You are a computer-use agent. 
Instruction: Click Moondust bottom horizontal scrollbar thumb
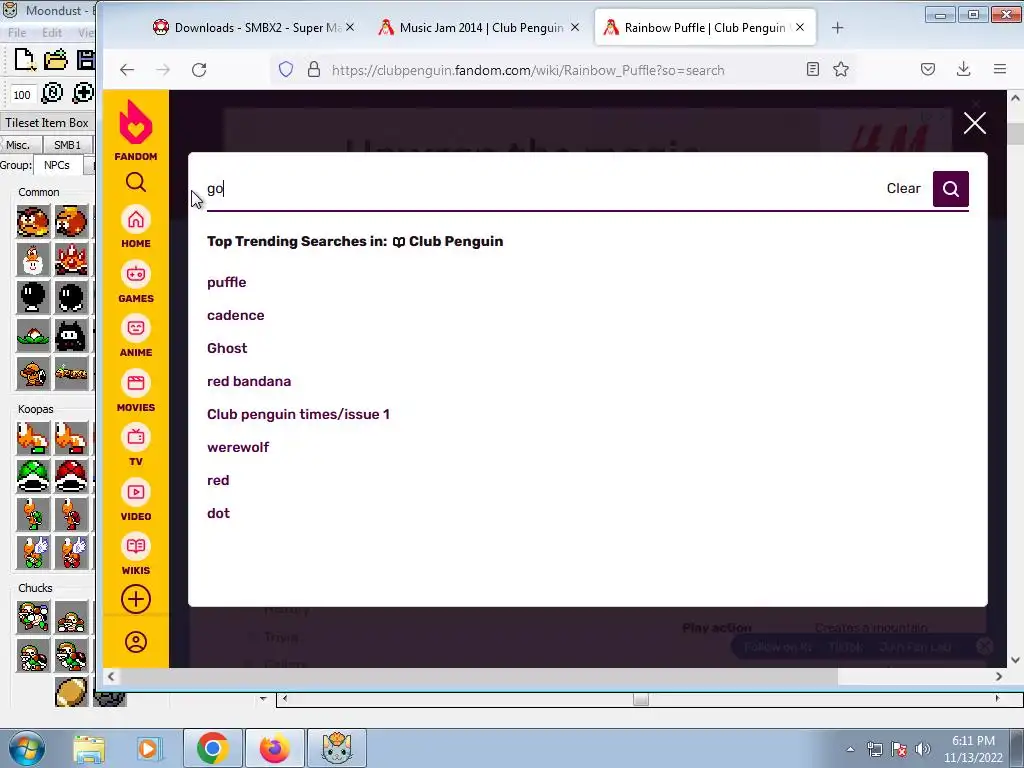(x=641, y=699)
